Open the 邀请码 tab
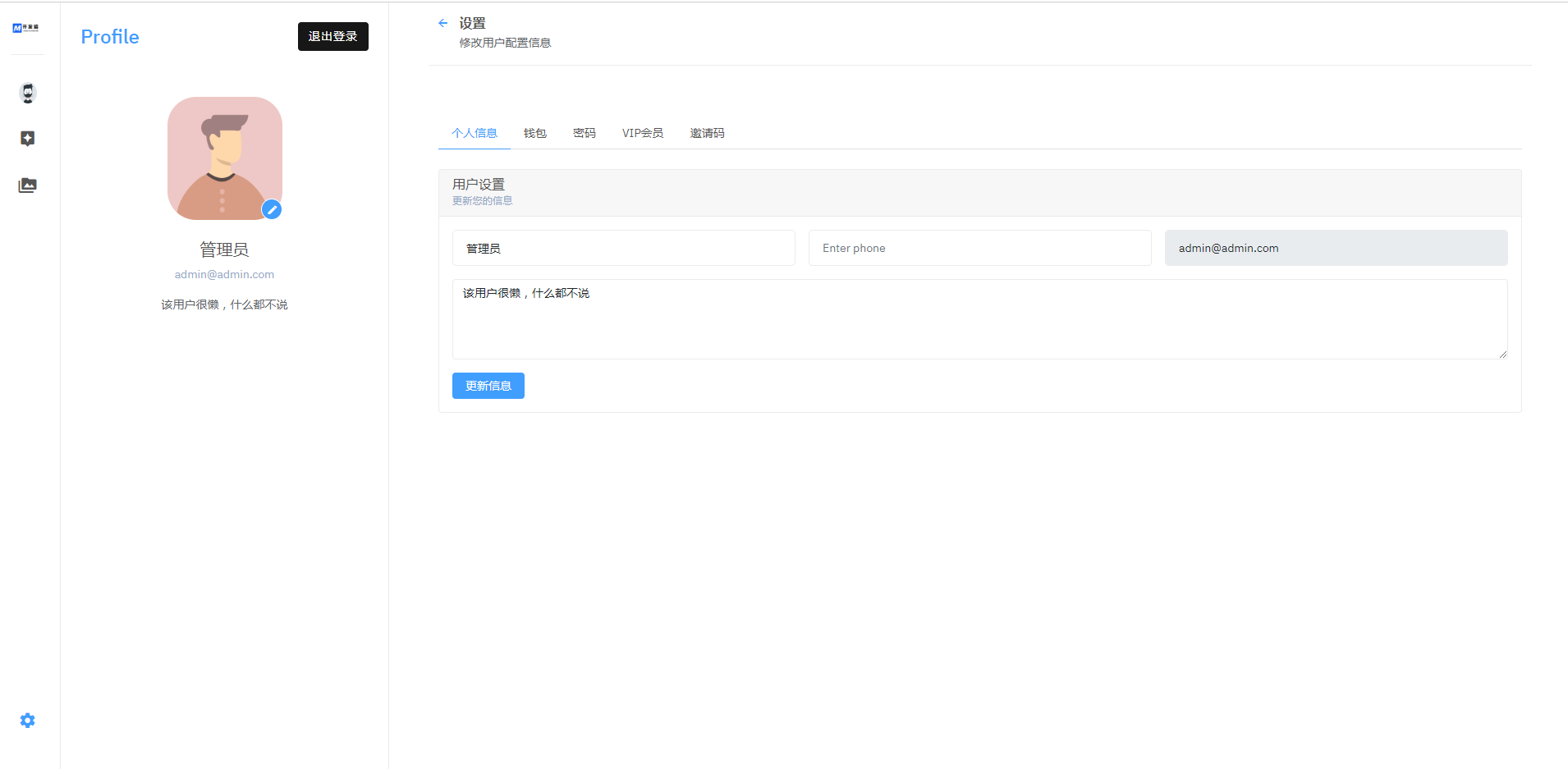The image size is (1568, 769). click(x=707, y=133)
